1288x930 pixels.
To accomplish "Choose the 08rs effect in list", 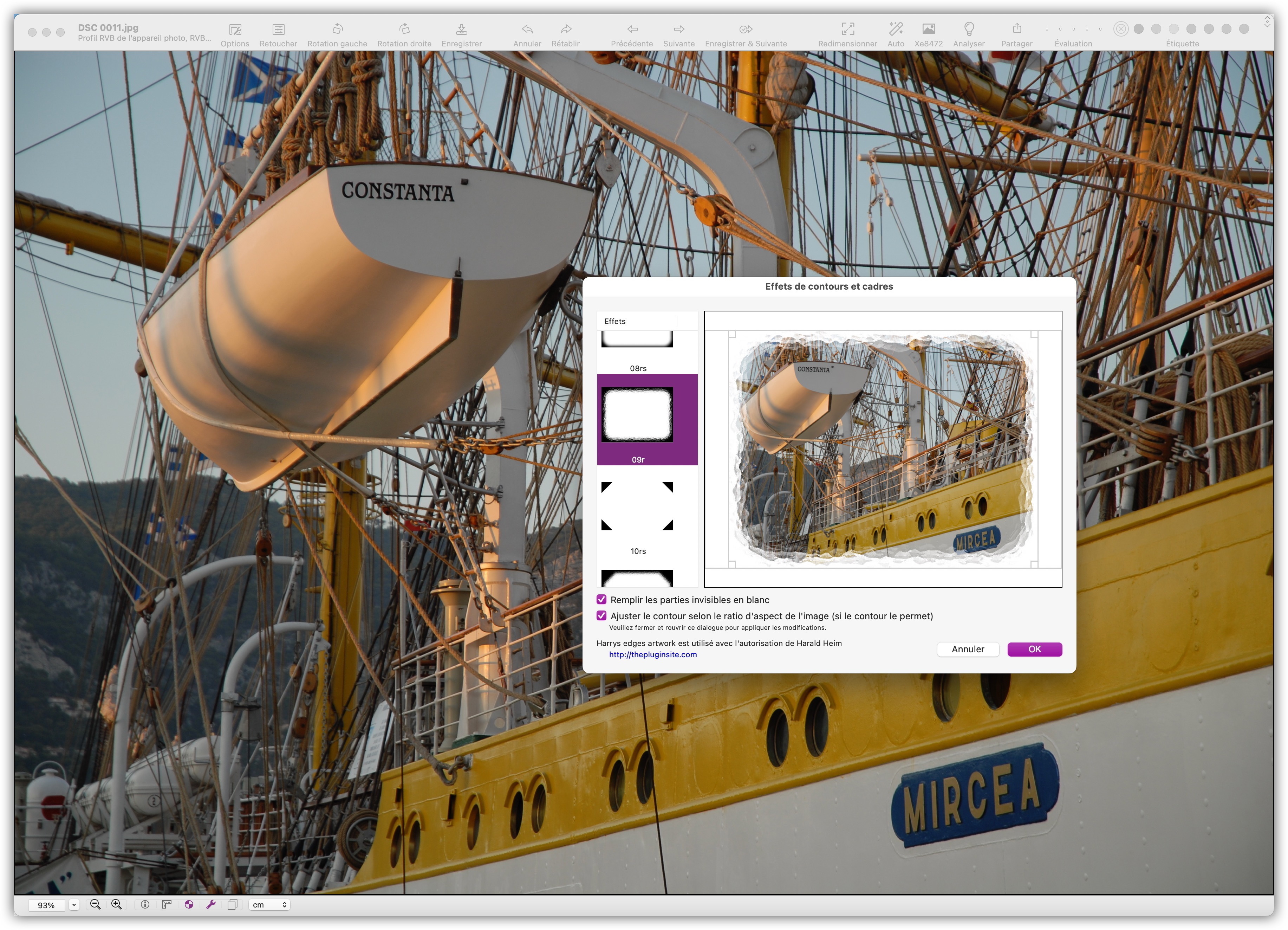I will (647, 352).
